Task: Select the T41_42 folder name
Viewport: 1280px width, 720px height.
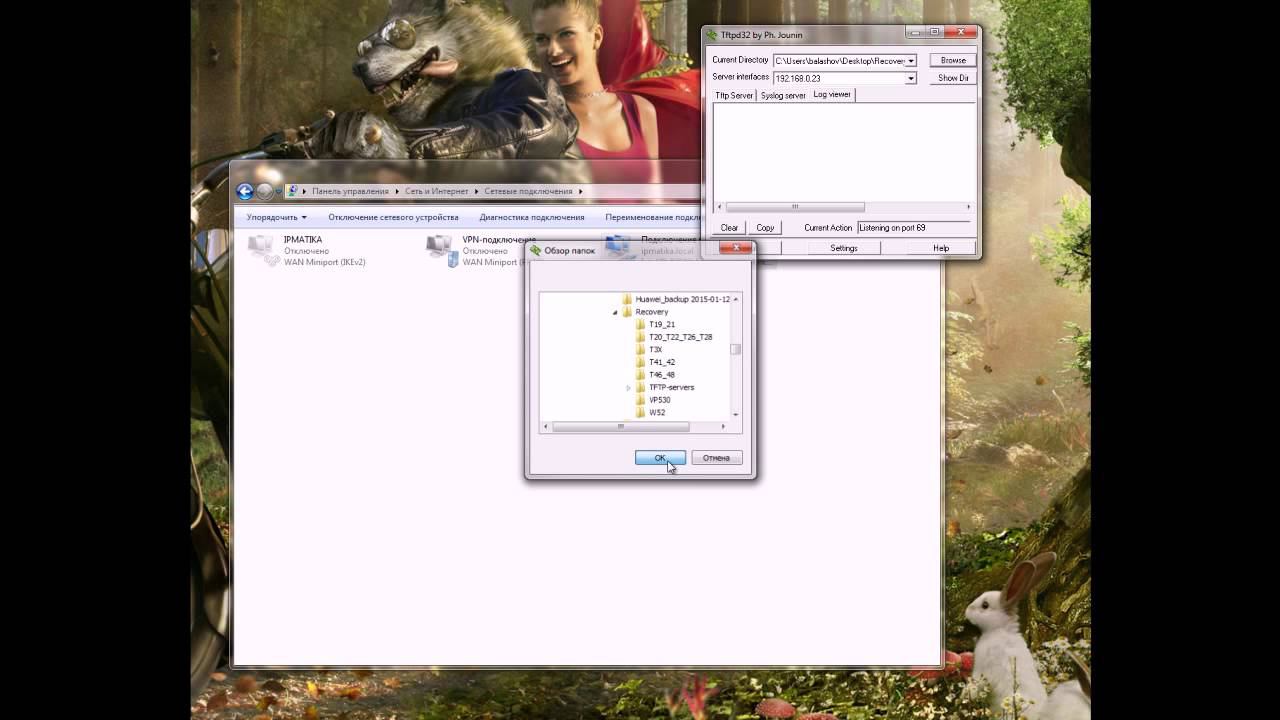Action: tap(662, 362)
